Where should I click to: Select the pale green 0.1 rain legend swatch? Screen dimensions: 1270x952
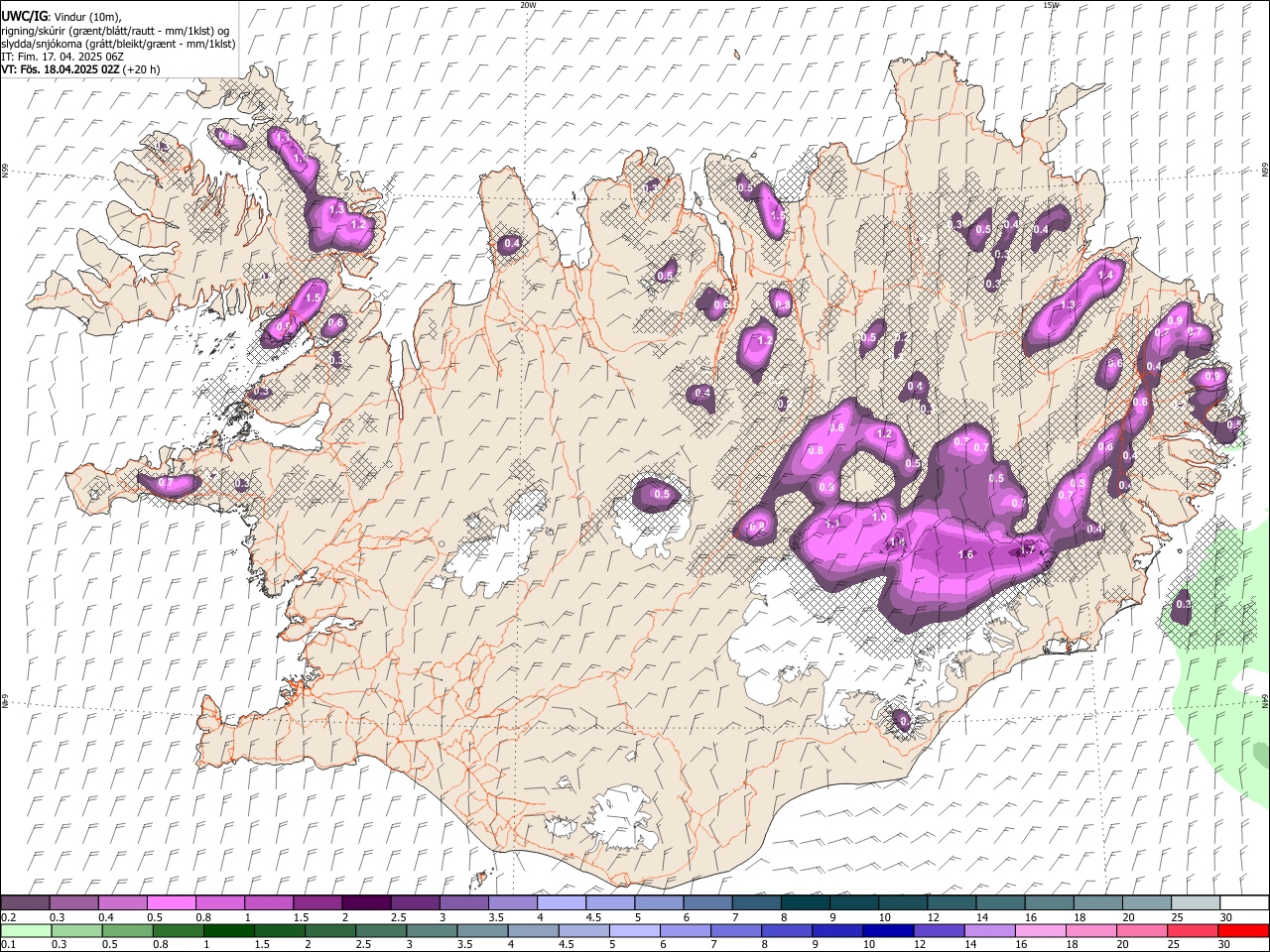click(26, 931)
